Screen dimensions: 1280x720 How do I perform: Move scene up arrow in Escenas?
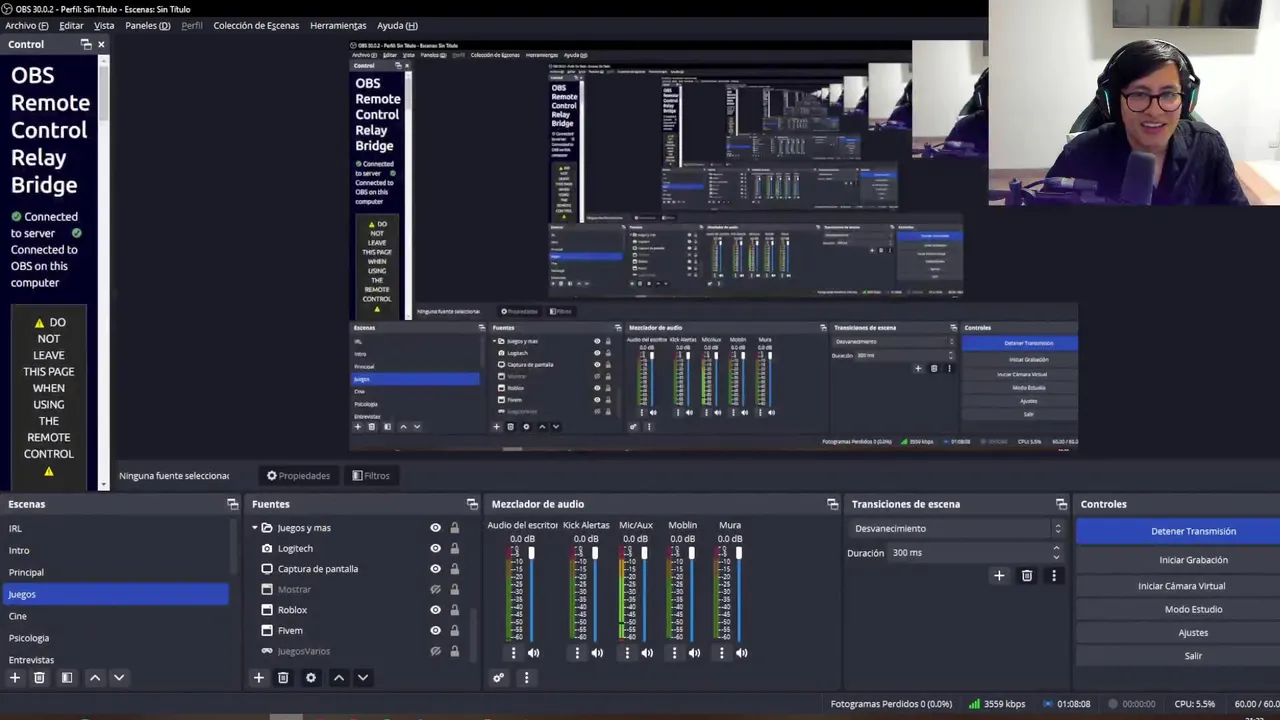click(x=95, y=678)
